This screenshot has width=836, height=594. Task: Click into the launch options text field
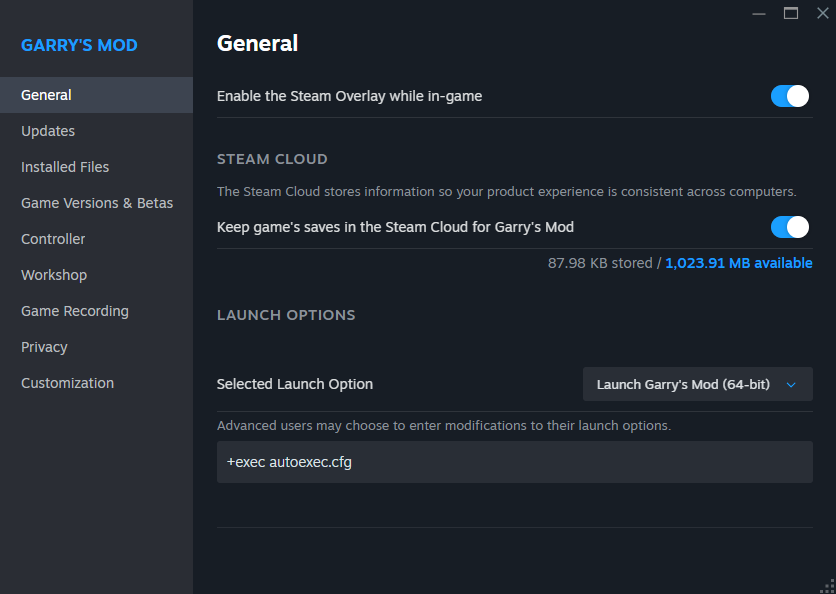click(x=514, y=462)
